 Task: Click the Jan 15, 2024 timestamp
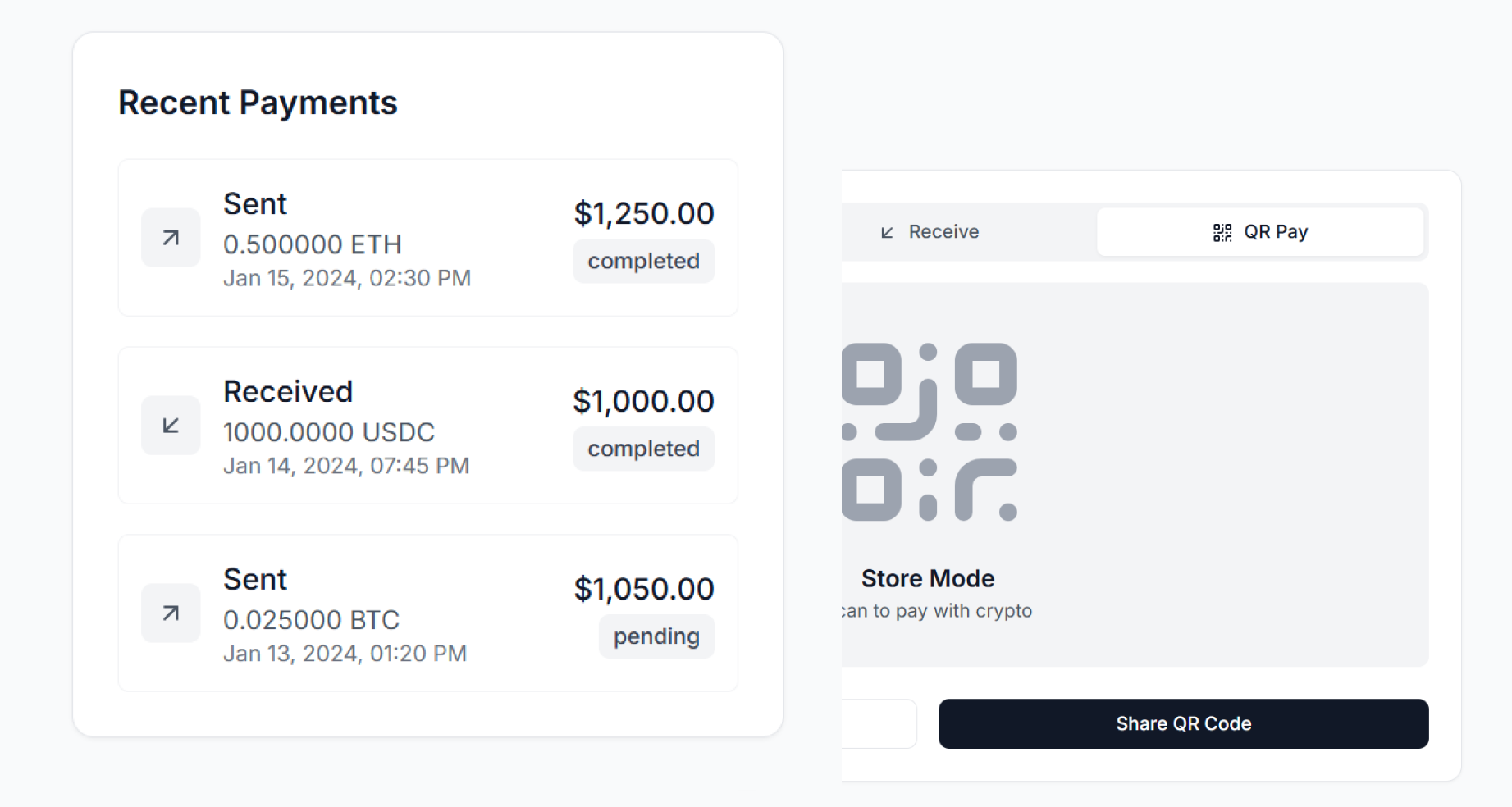click(347, 278)
